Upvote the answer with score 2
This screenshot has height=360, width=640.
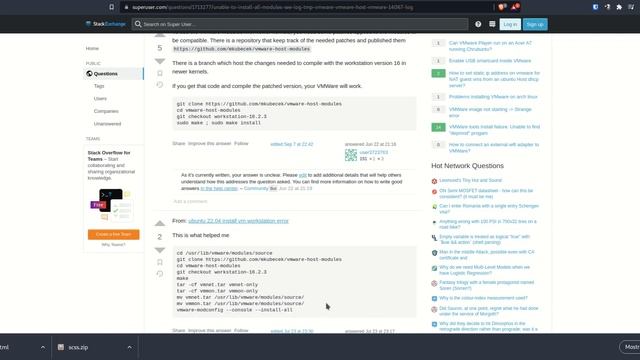point(160,223)
